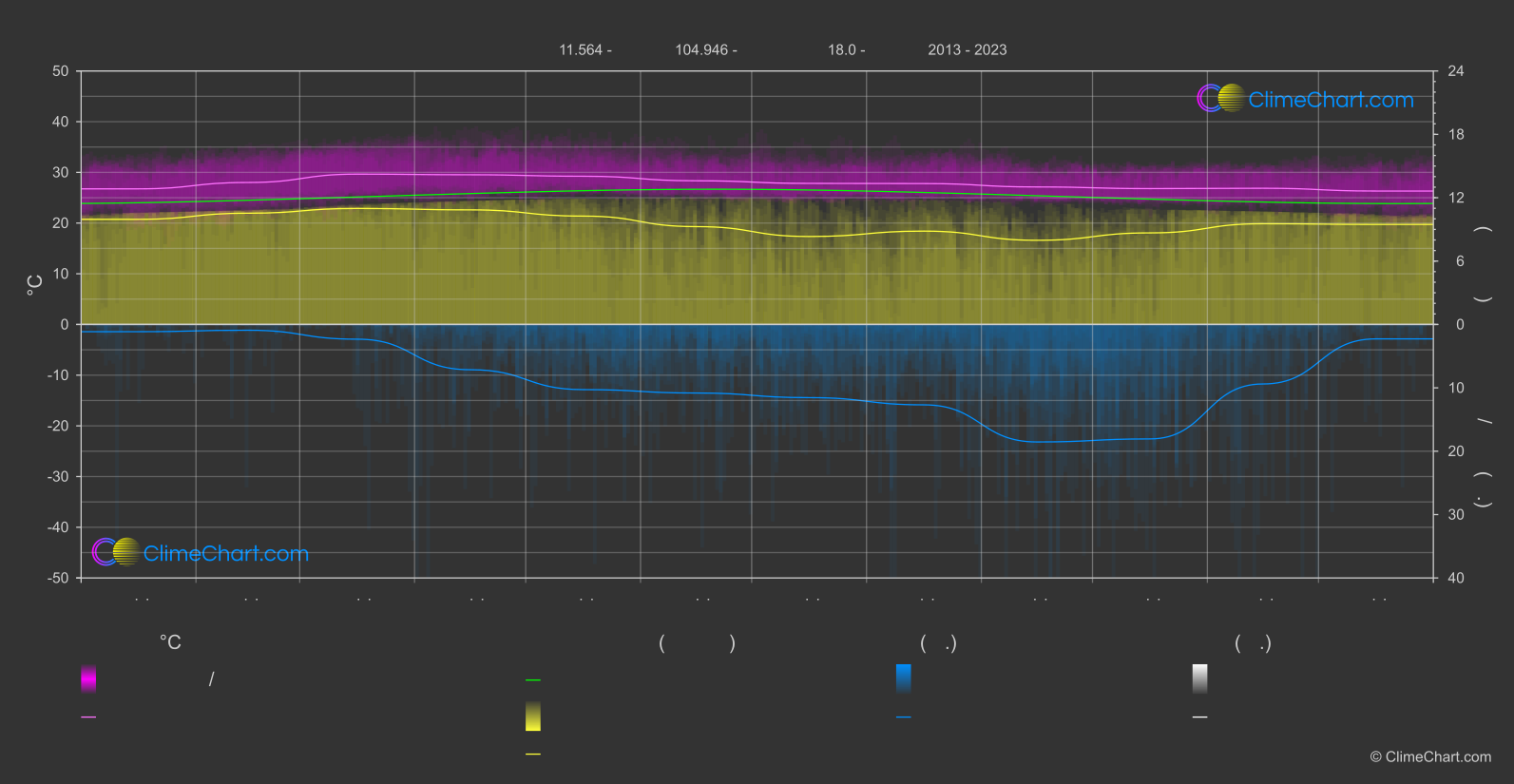The height and width of the screenshot is (784, 1514).
Task: Click the 50 tick on temperature axis
Action: coord(61,71)
